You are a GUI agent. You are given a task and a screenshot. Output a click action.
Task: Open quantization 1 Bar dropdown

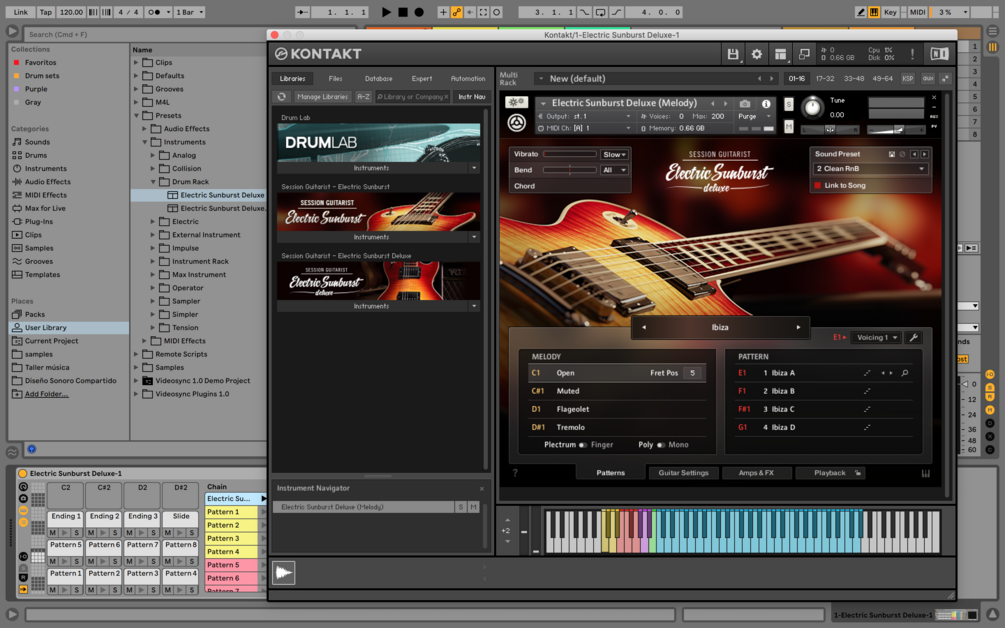click(x=190, y=12)
